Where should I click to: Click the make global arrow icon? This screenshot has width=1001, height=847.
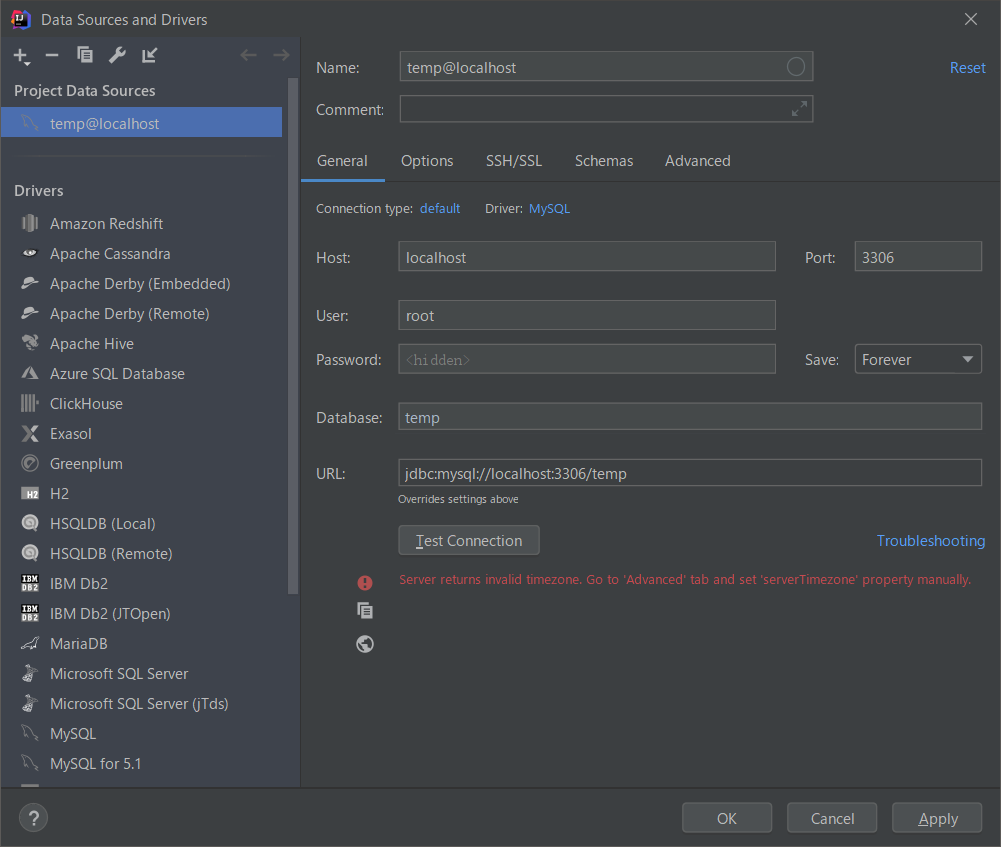[149, 56]
